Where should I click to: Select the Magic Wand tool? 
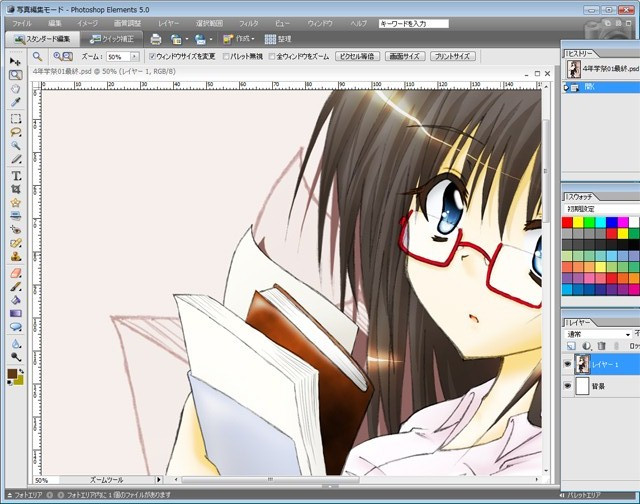(16, 146)
